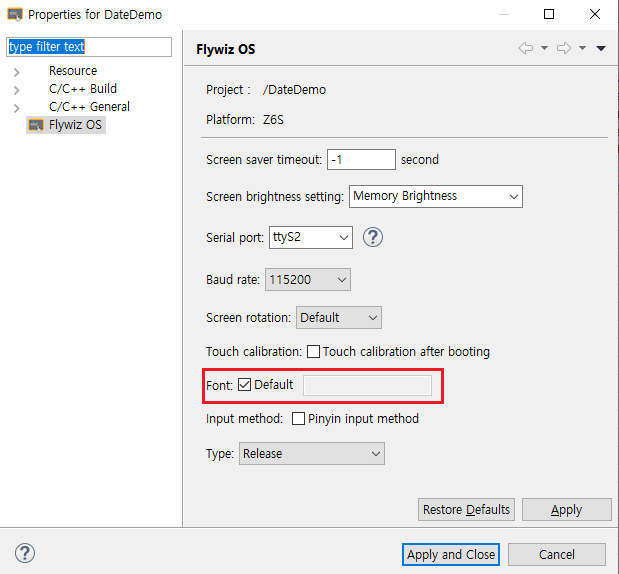
Task: Click the serial port help question icon
Action: pos(373,237)
